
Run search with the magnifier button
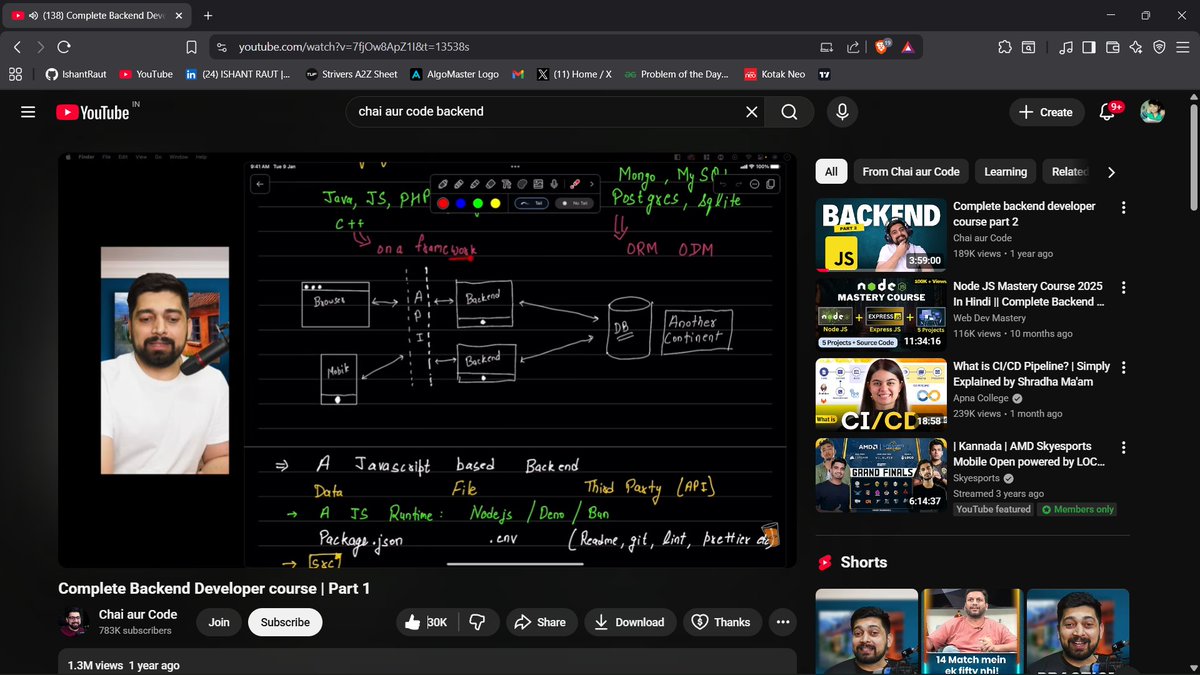click(790, 112)
